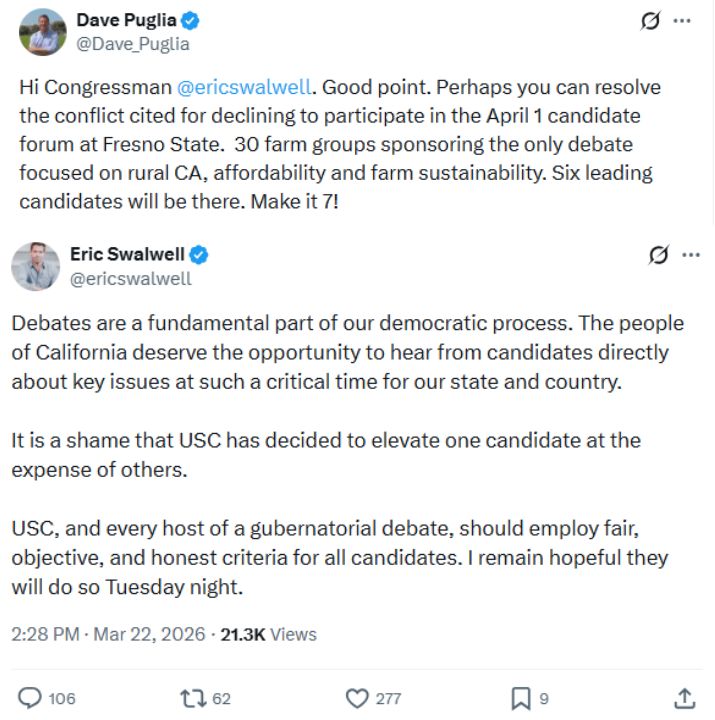This screenshot has height=720, width=715.
Task: Click Eric Swalwell's verified badge
Action: point(199,255)
